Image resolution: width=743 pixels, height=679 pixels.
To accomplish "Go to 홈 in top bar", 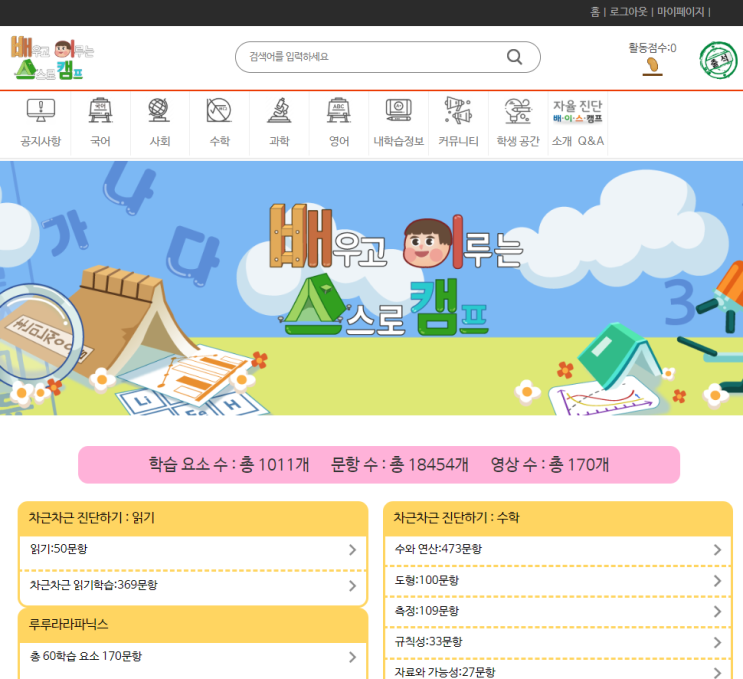I will click(595, 12).
